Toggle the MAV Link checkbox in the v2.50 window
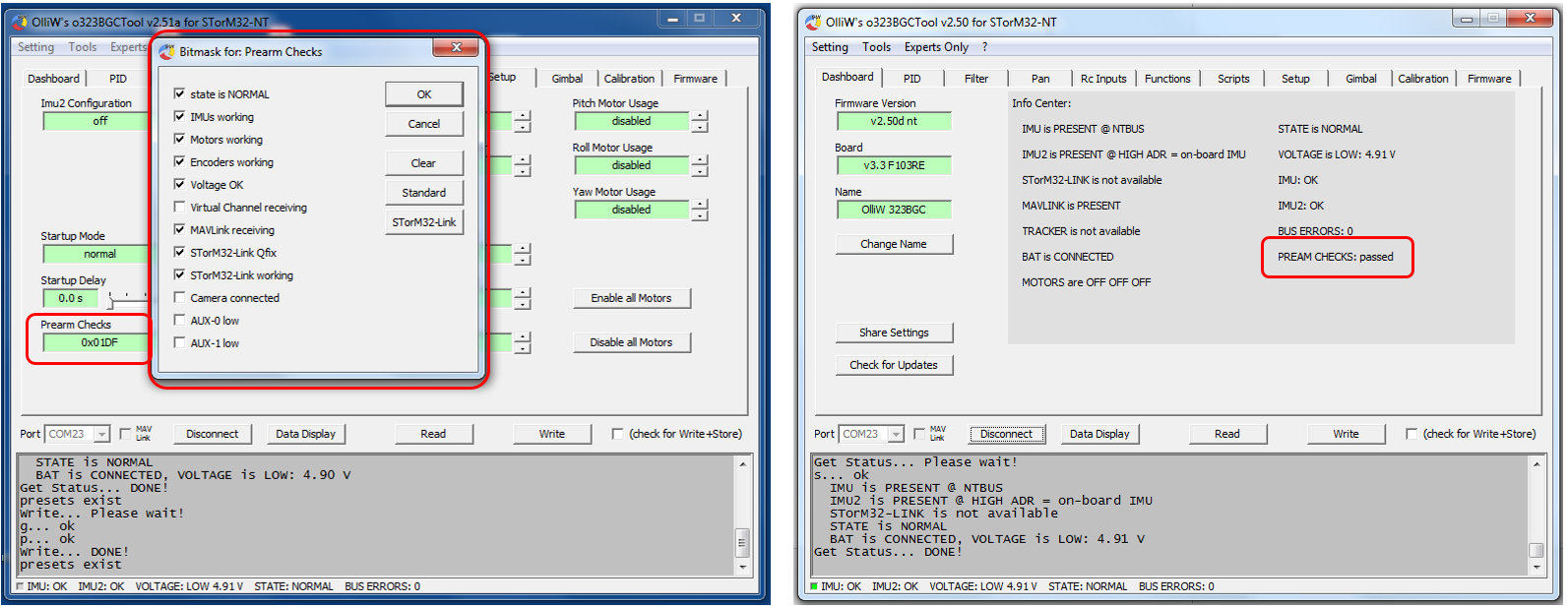 (x=919, y=434)
